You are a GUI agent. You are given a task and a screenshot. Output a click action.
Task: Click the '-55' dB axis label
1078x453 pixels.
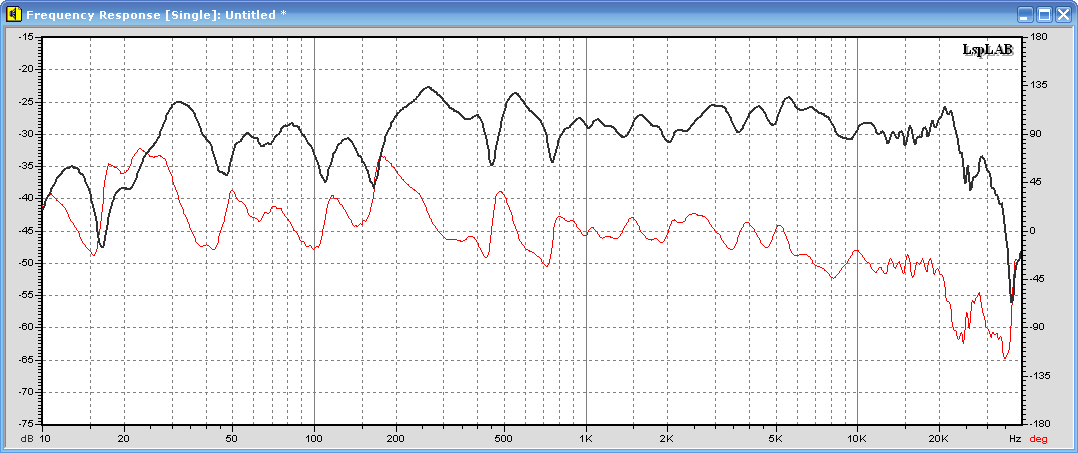[27, 295]
